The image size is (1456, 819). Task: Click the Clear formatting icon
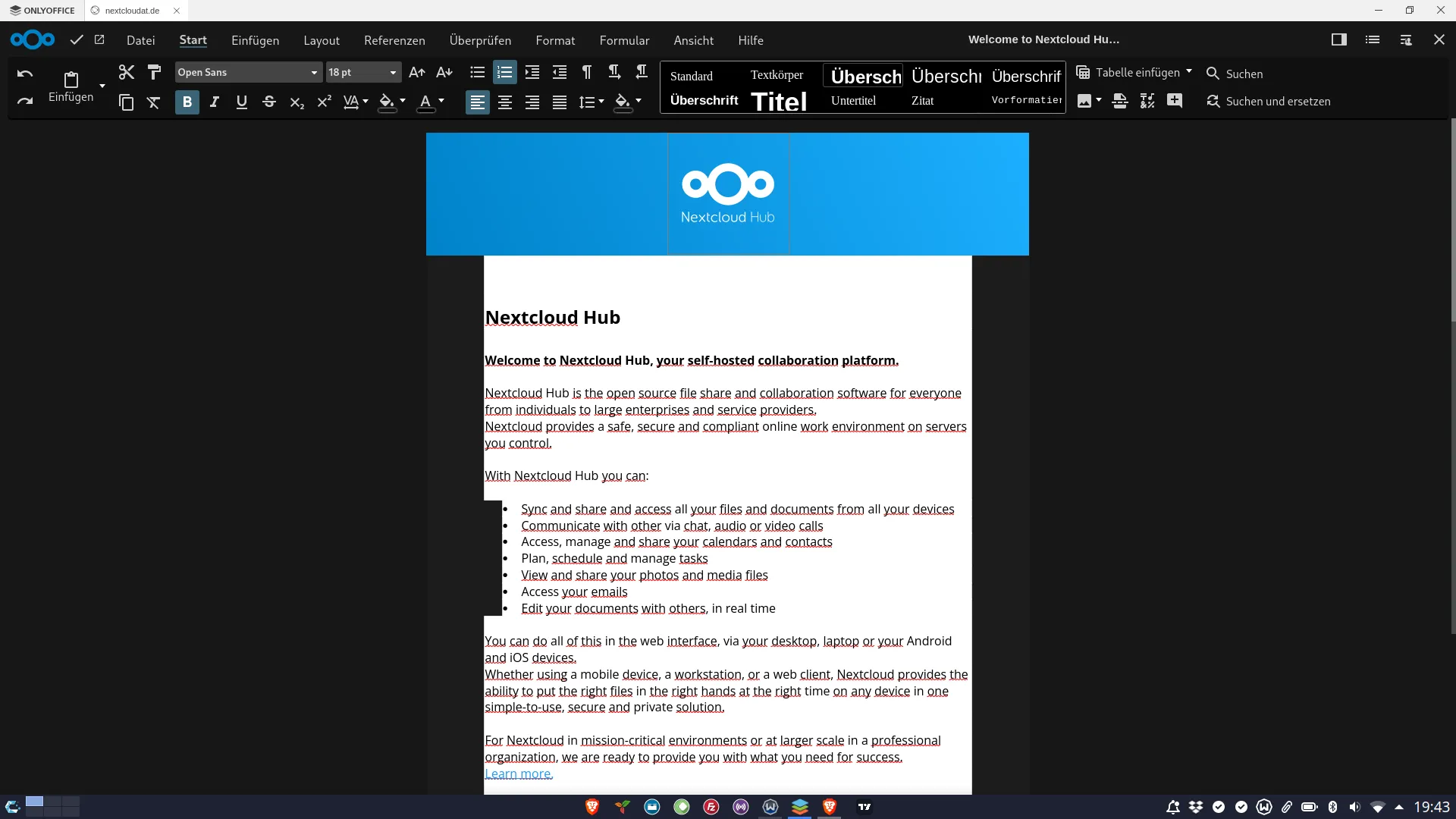154,102
